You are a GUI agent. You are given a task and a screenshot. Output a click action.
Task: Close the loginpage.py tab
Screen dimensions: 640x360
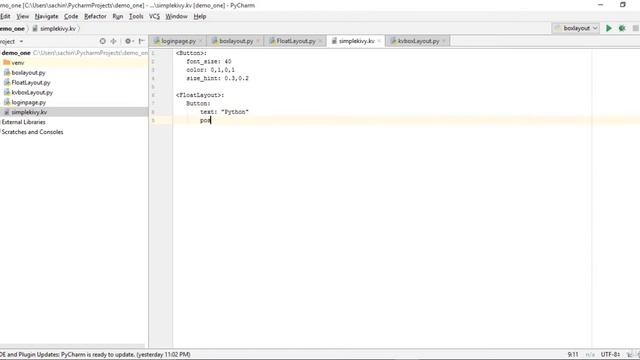point(200,41)
